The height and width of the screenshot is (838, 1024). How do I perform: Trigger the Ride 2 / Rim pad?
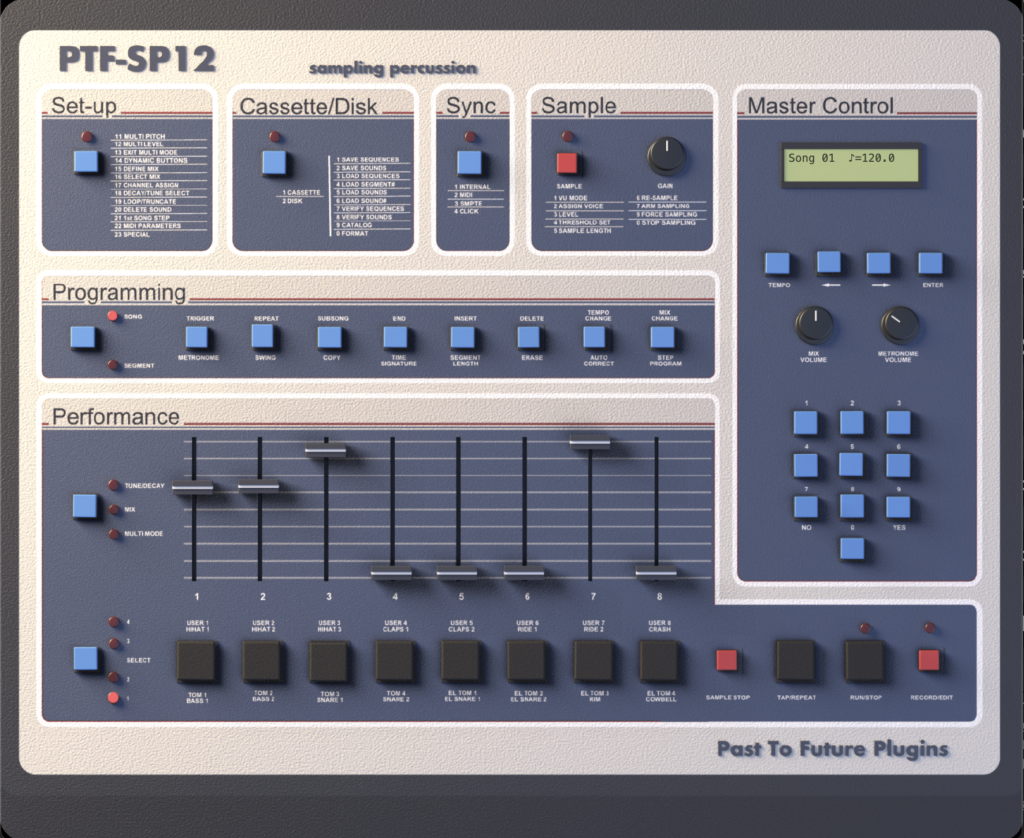pos(594,661)
